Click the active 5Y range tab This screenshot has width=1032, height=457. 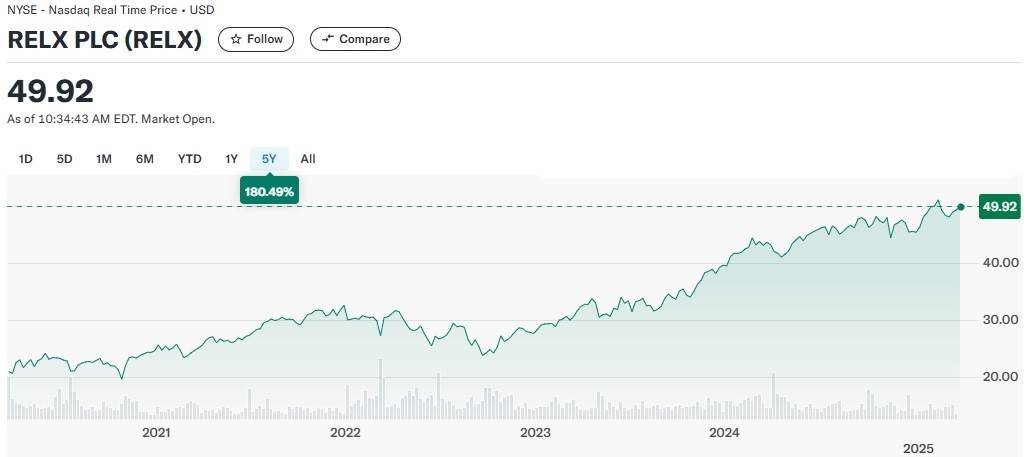click(269, 158)
